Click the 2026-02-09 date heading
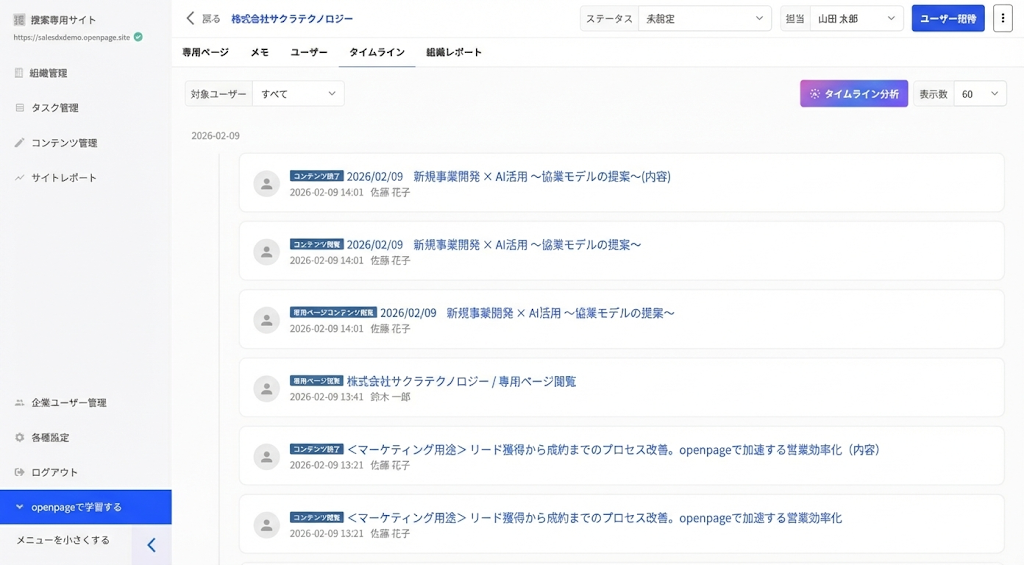The width and height of the screenshot is (1024, 565). (x=216, y=136)
